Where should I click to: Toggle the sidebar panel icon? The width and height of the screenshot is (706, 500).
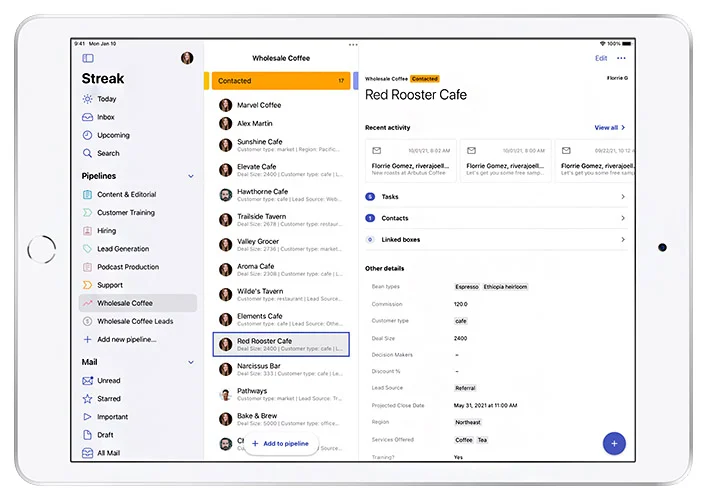pos(88,58)
